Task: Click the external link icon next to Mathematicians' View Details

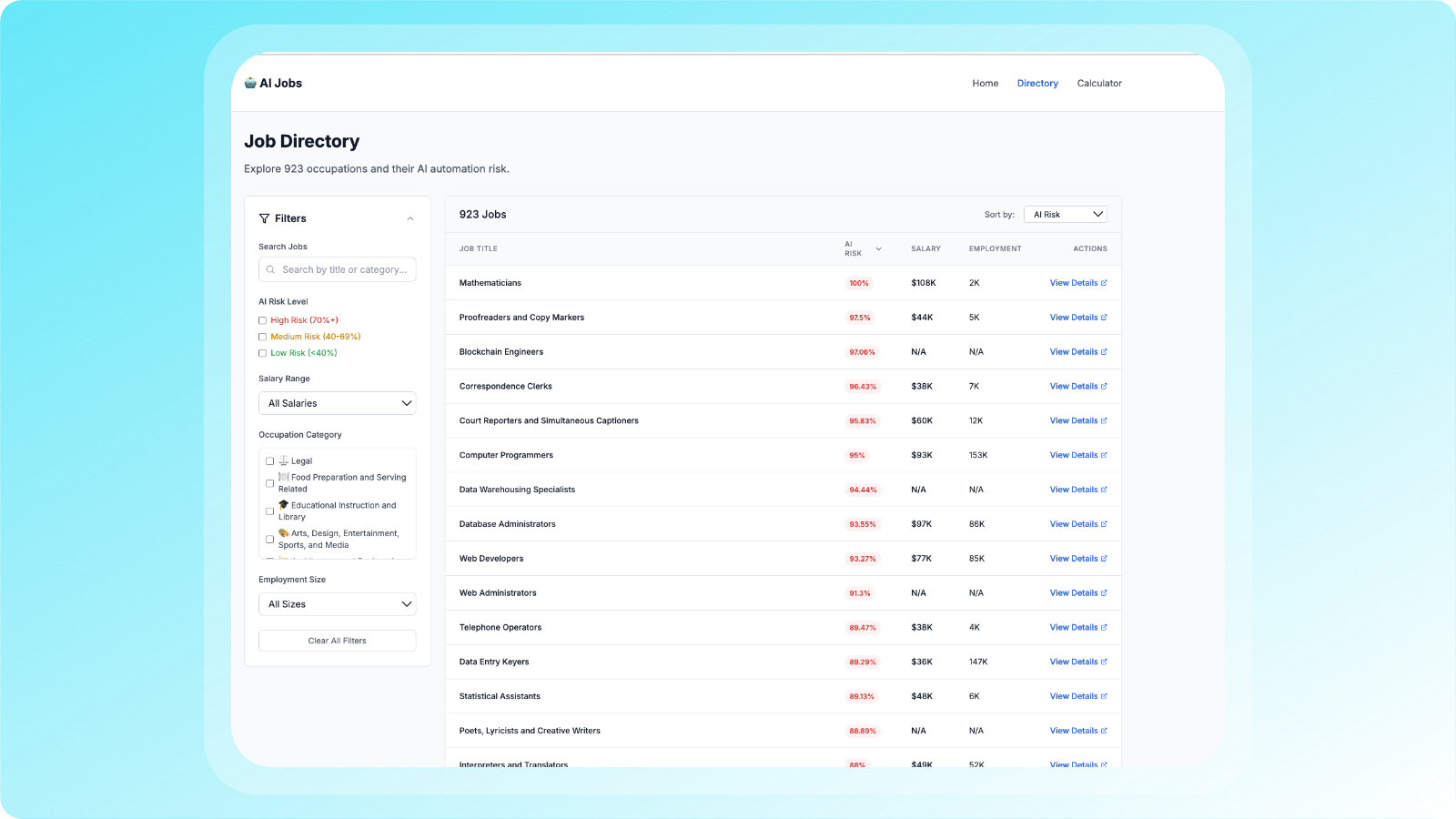Action: point(1105,282)
